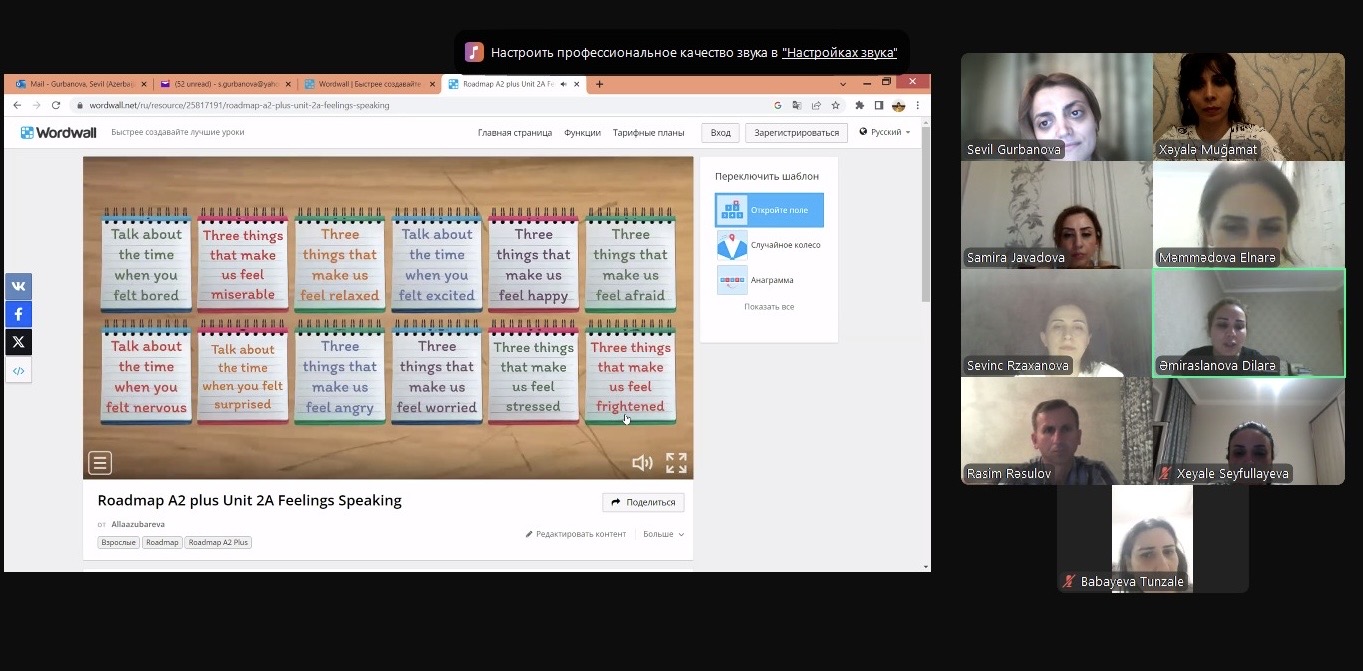This screenshot has height=671, width=1363.
Task: Enter fullscreen mode for the activity
Action: [677, 463]
